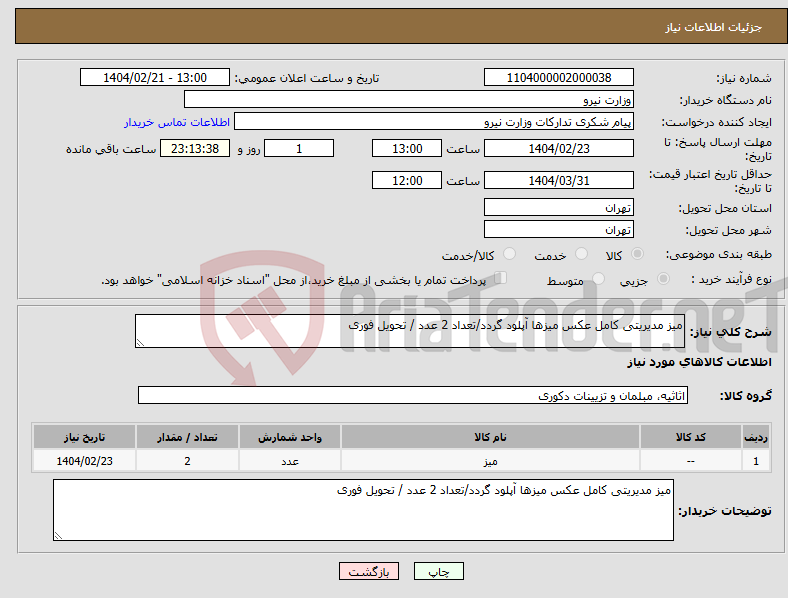Open the اطلاعات تماس خریدار link
788x598 pixels.
177,122
